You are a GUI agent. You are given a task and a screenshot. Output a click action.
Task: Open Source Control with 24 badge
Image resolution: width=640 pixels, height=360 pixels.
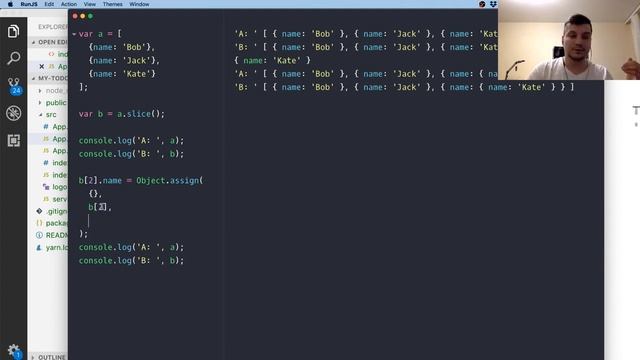pos(14,86)
